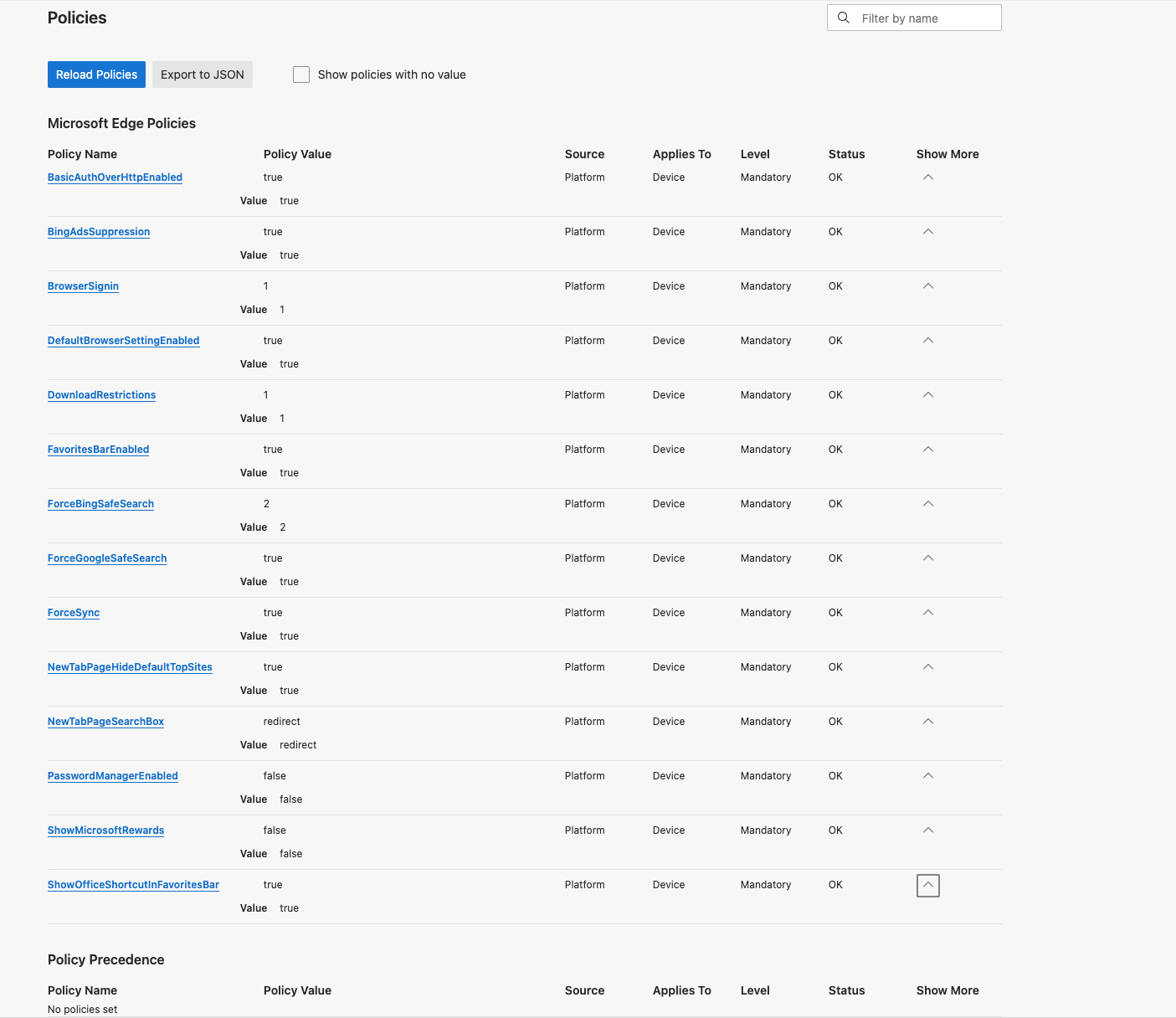The image size is (1176, 1018).
Task: Collapse the BingAdsSuppression row details
Action: tap(927, 232)
